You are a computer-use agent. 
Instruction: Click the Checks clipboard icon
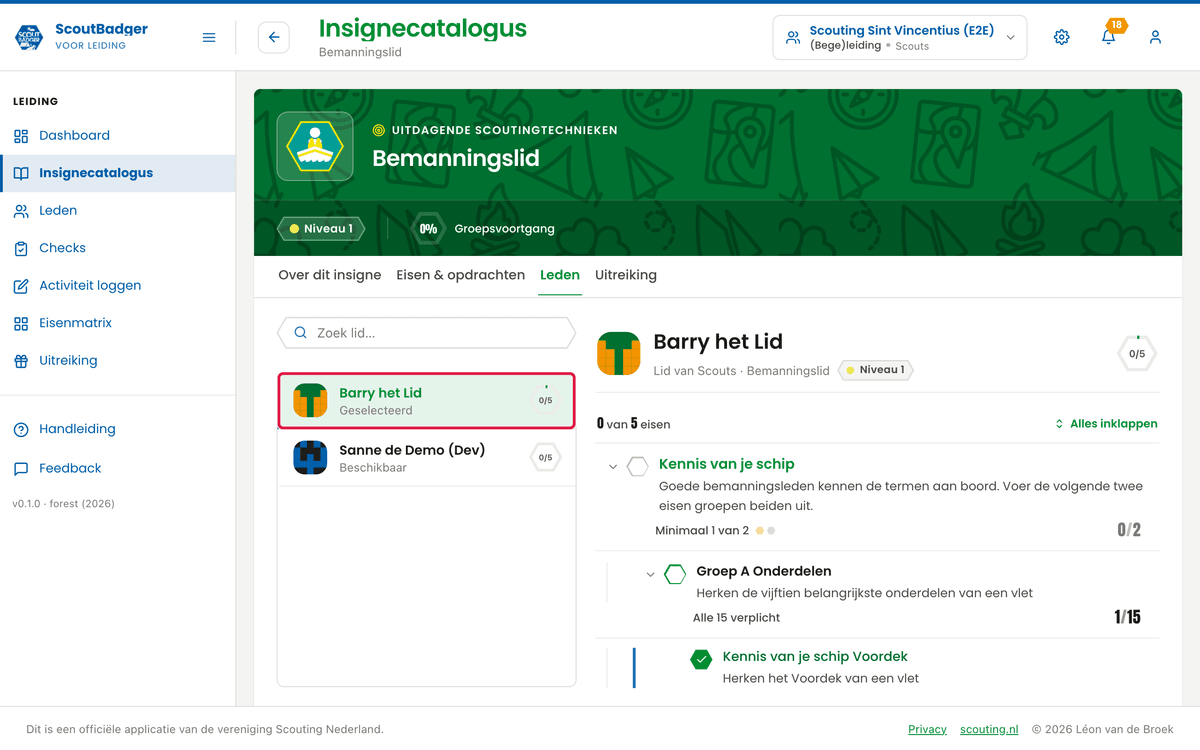(x=21, y=248)
